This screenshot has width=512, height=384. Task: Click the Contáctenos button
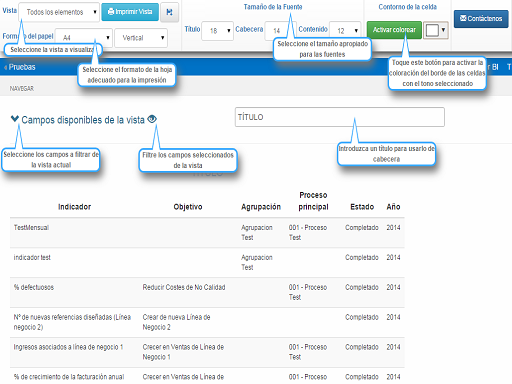[x=481, y=19]
